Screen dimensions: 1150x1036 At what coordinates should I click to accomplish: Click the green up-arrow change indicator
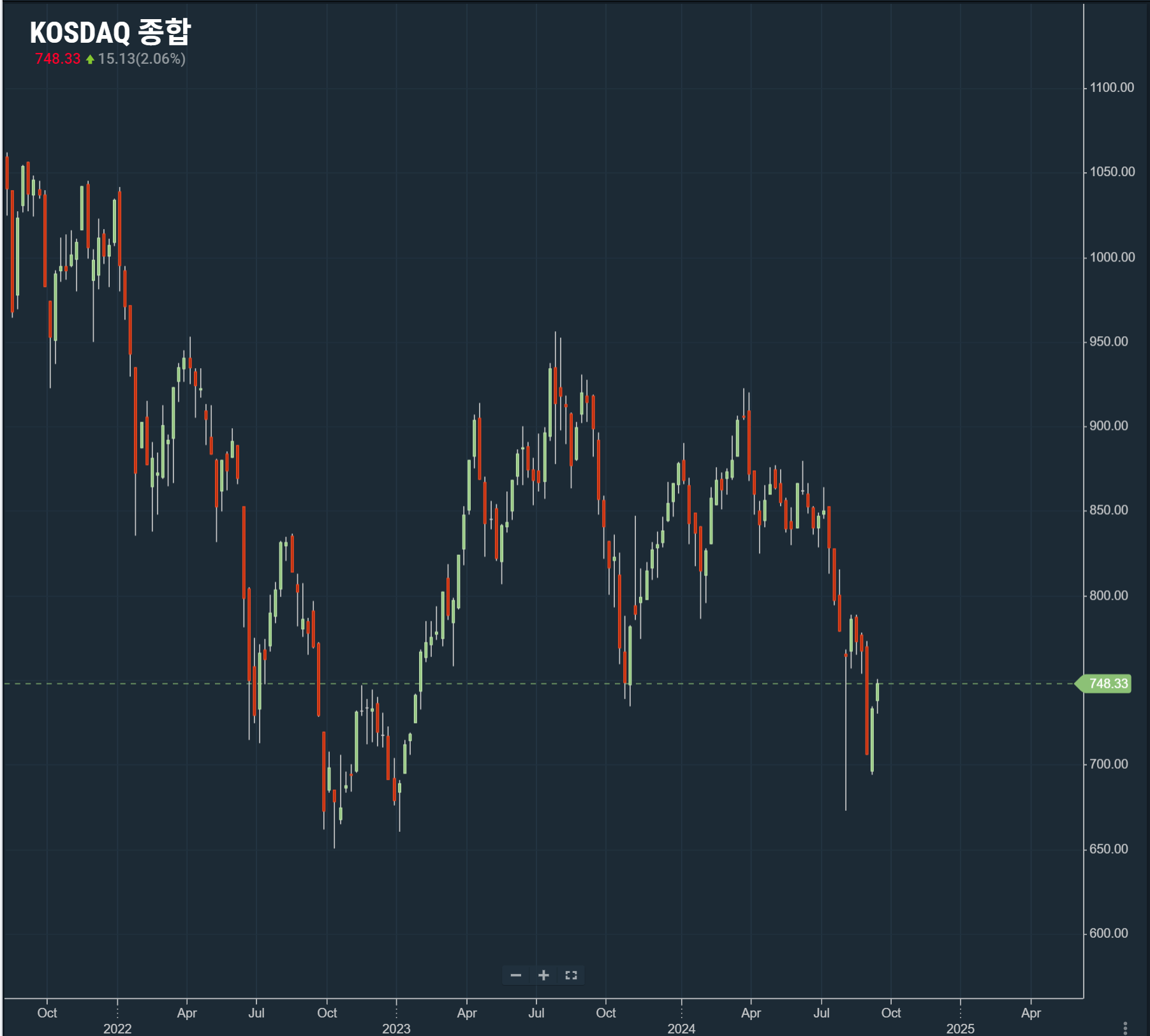(x=90, y=59)
